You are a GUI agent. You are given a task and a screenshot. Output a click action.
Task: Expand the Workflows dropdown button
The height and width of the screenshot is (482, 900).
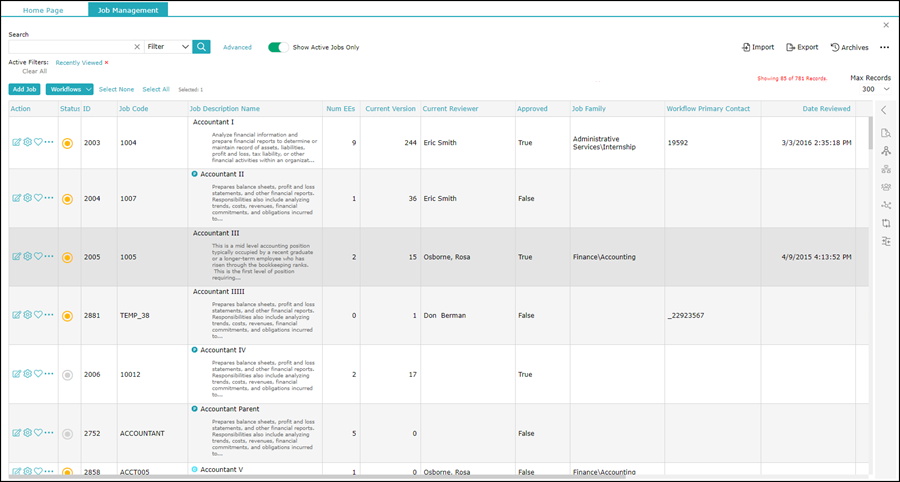click(69, 89)
